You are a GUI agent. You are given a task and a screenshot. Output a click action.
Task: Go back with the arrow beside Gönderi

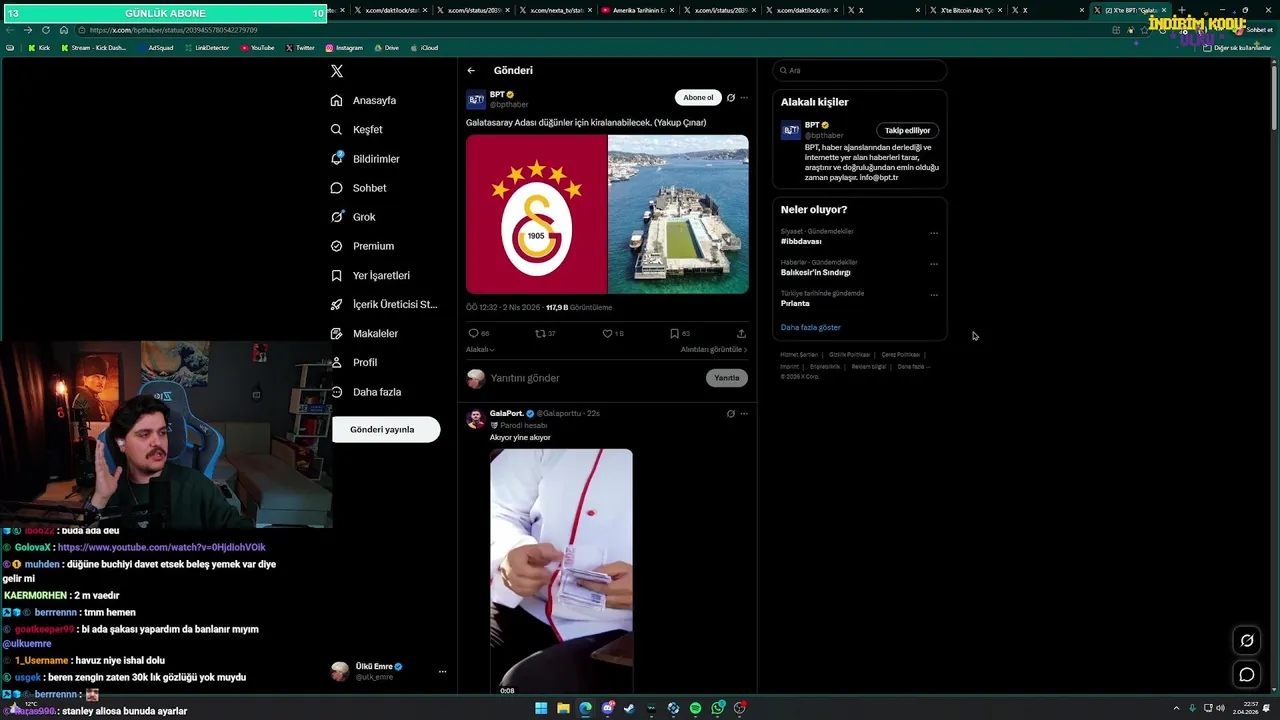coord(471,70)
